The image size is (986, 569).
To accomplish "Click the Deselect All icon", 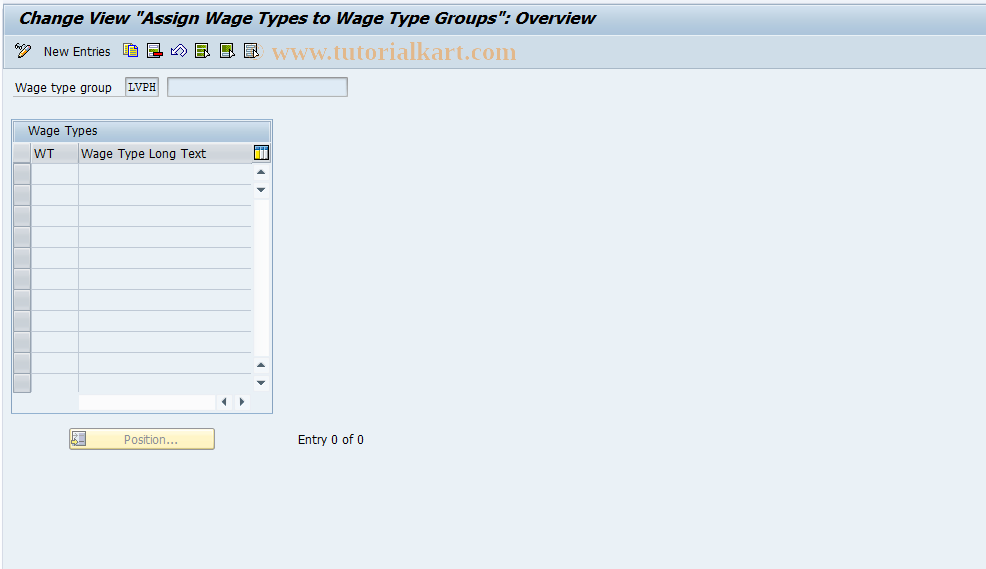I will tap(252, 51).
